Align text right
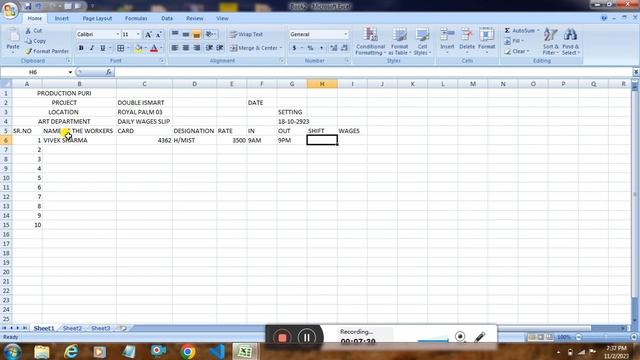This screenshot has height=360, width=640. [x=196, y=48]
